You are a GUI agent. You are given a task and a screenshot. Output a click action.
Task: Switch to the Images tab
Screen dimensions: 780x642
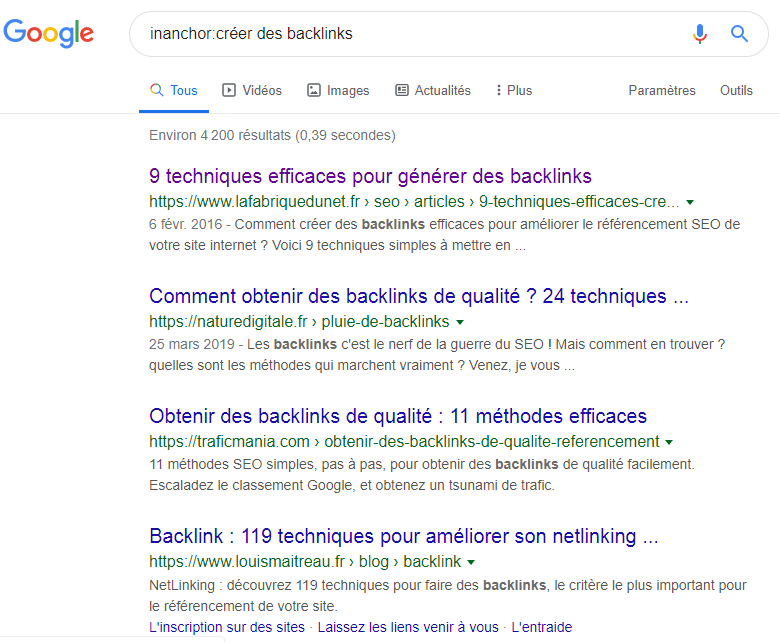tap(338, 91)
